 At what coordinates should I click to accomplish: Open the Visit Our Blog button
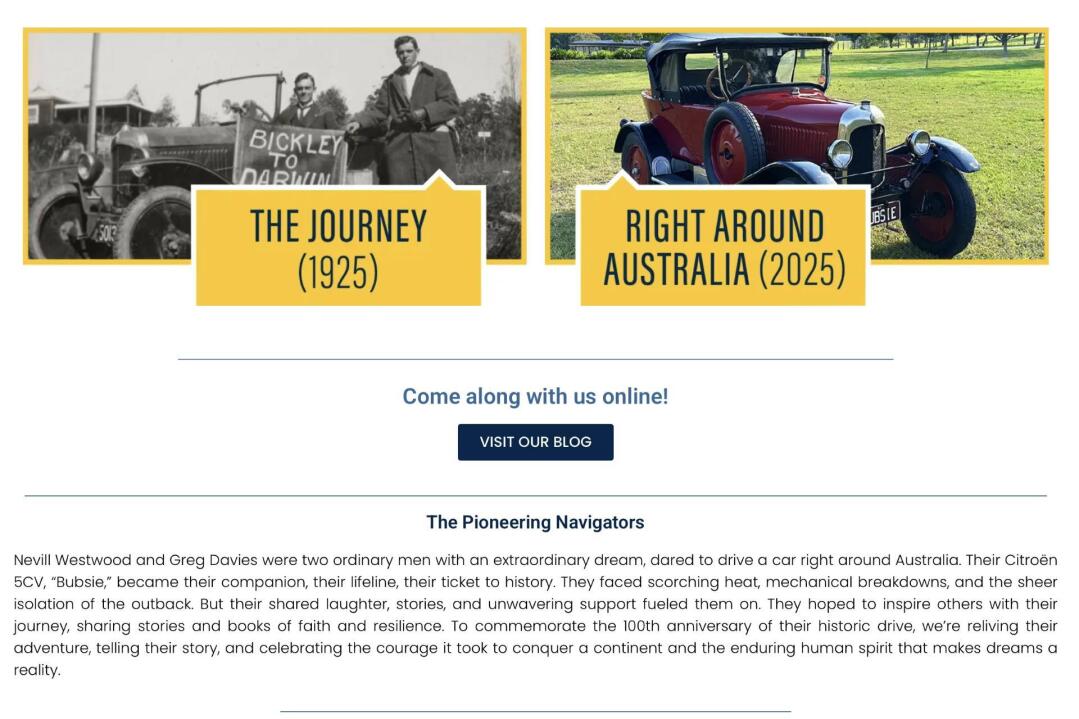click(x=535, y=442)
